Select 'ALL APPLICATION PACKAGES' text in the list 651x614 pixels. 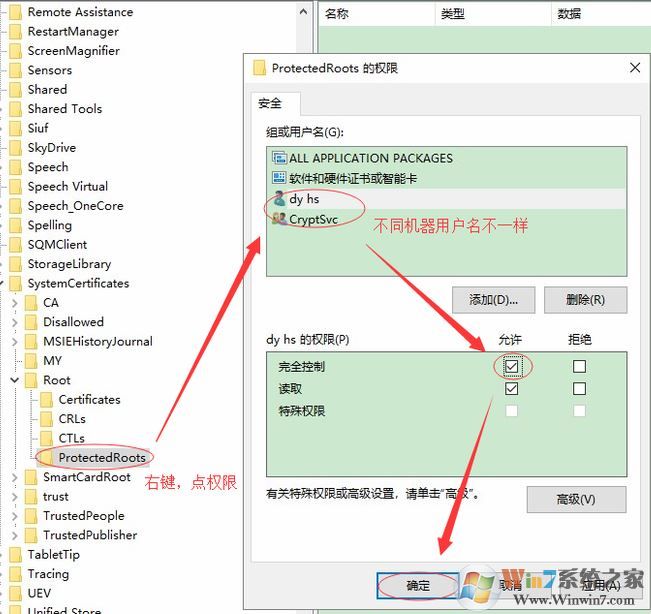[x=371, y=158]
